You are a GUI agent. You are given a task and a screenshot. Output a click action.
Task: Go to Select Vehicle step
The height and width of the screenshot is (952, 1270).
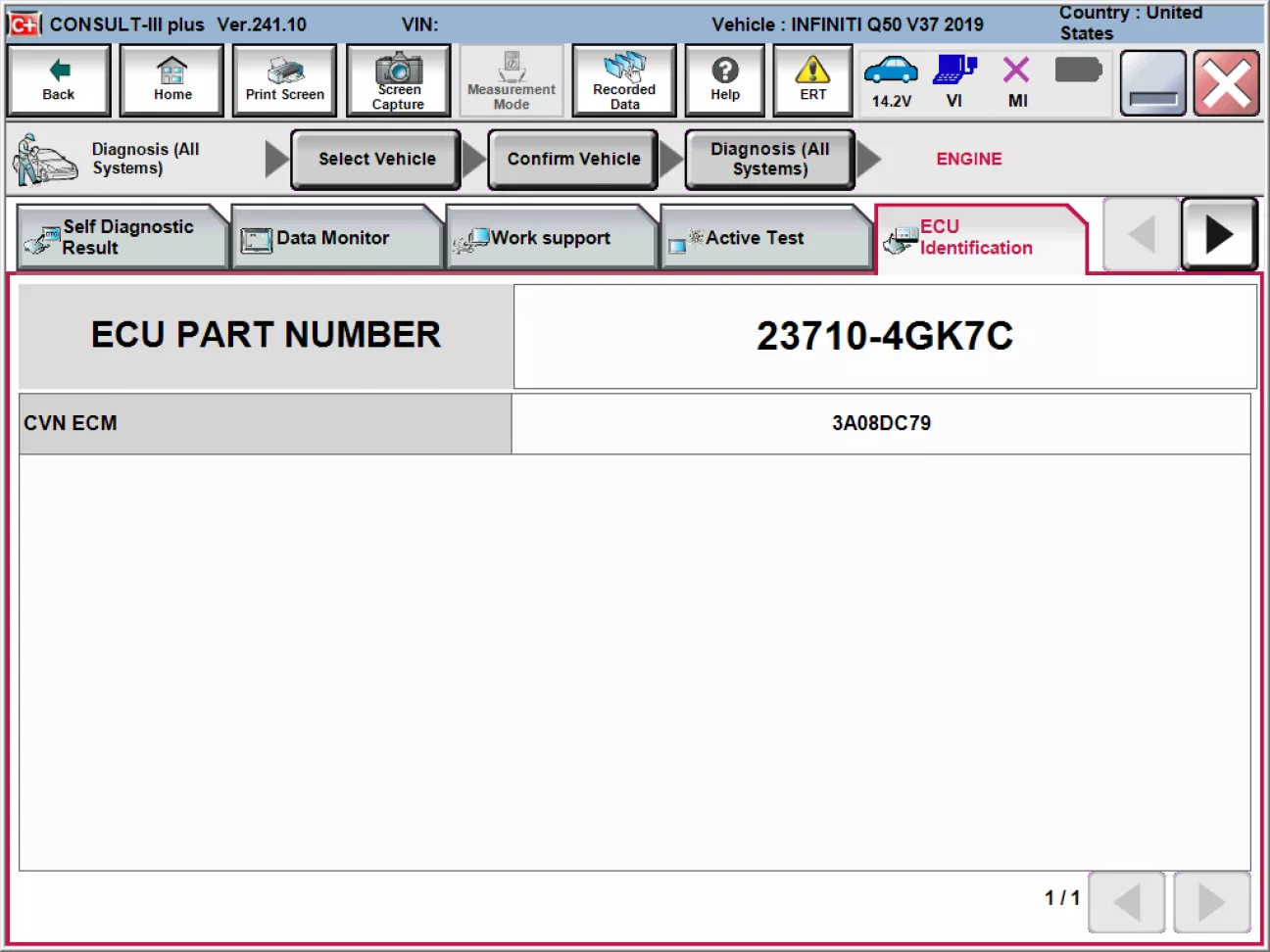376,159
